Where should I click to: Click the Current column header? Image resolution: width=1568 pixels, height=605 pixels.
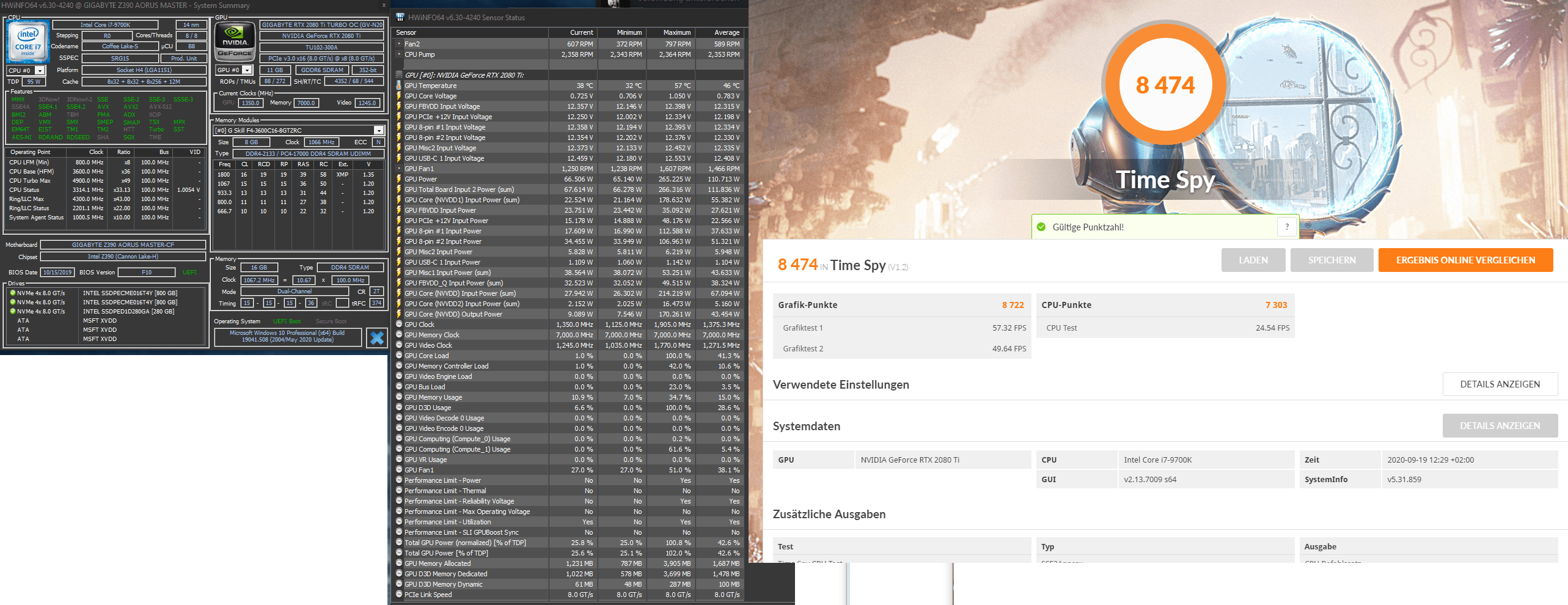[x=573, y=32]
